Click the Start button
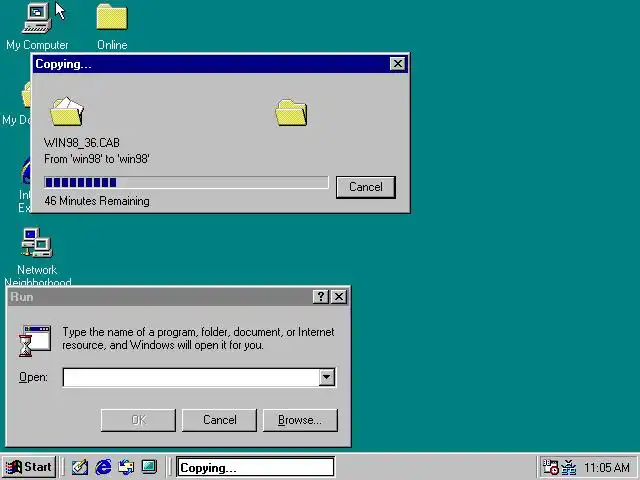Screen dimensions: 640x480 29,467
